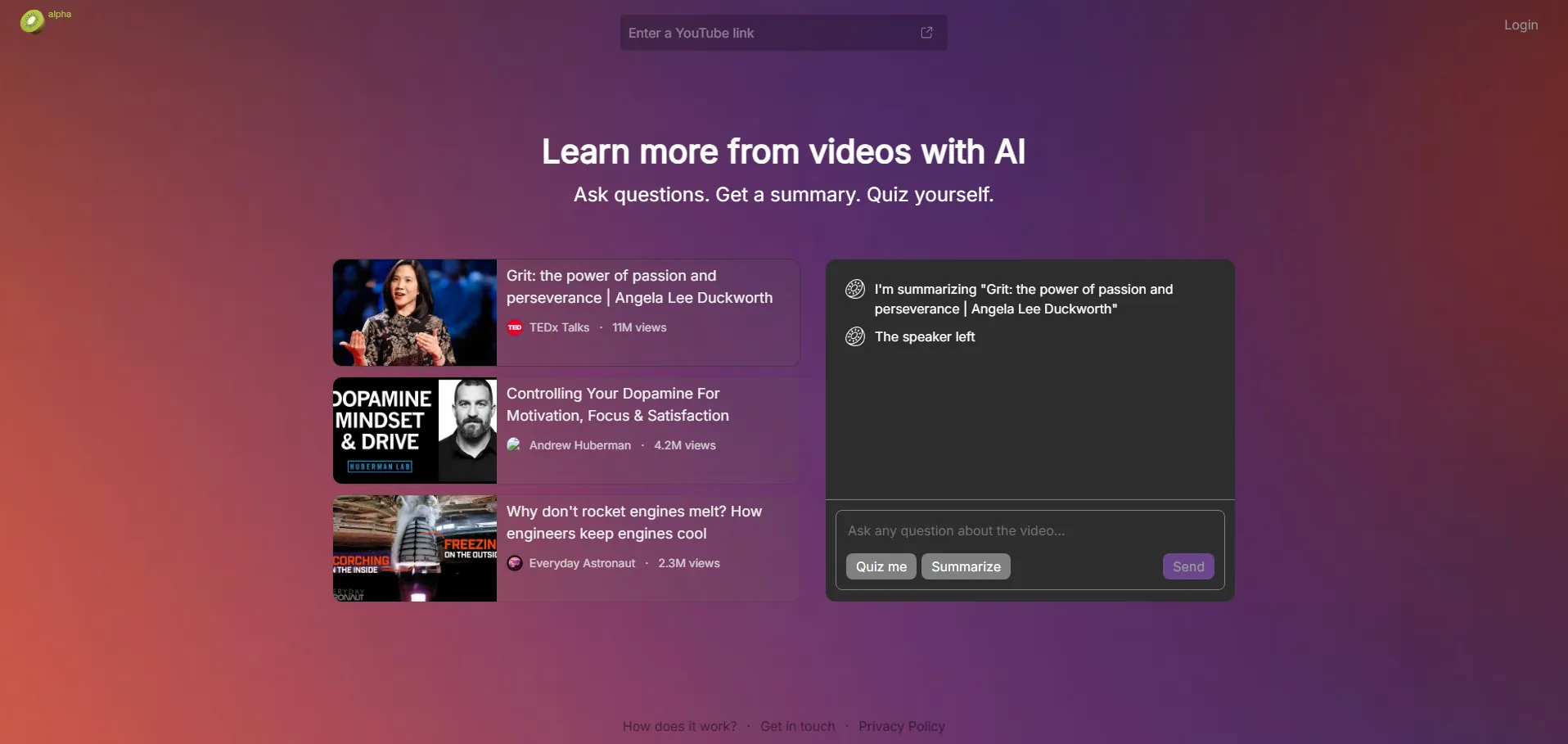1568x744 pixels.
Task: Open the Angela Lee Duckworth video thumbnail
Action: 415,313
